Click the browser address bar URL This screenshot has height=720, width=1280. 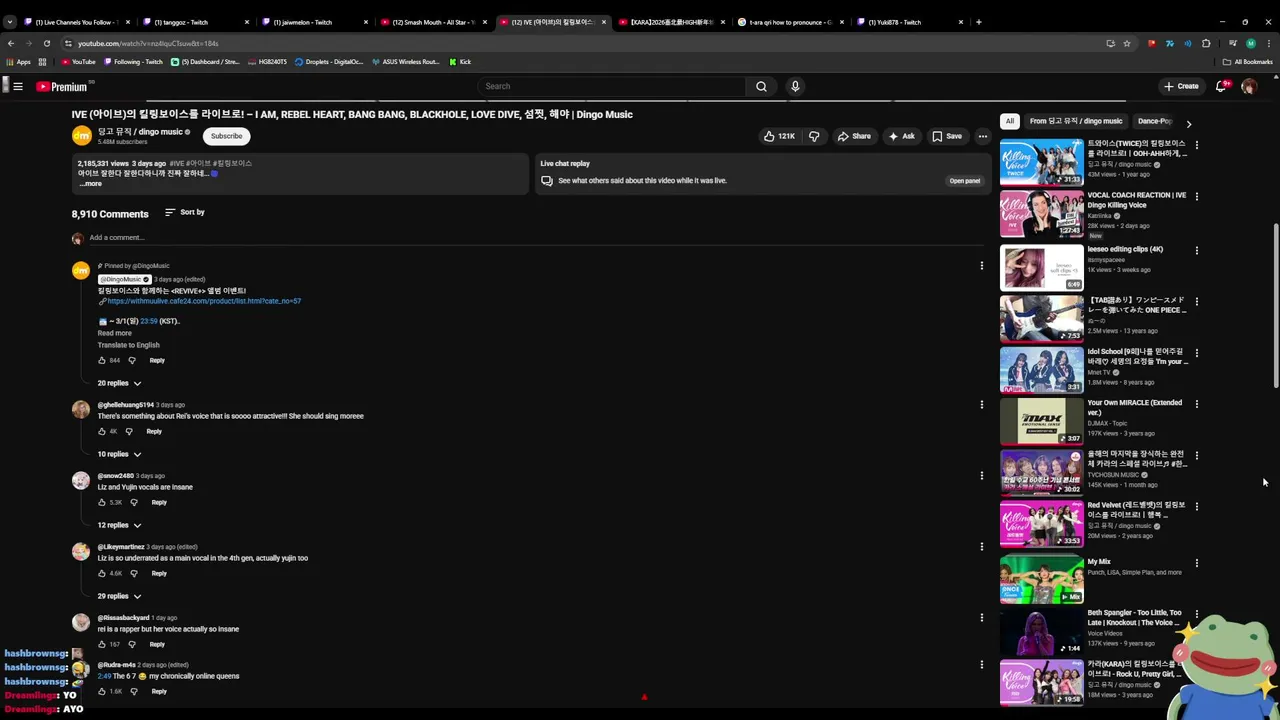click(148, 43)
